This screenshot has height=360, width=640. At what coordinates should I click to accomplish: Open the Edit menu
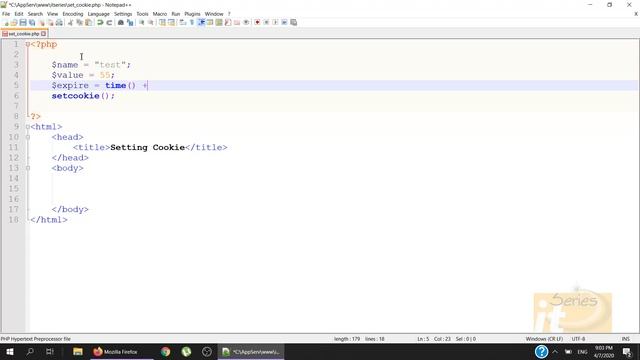(19, 14)
